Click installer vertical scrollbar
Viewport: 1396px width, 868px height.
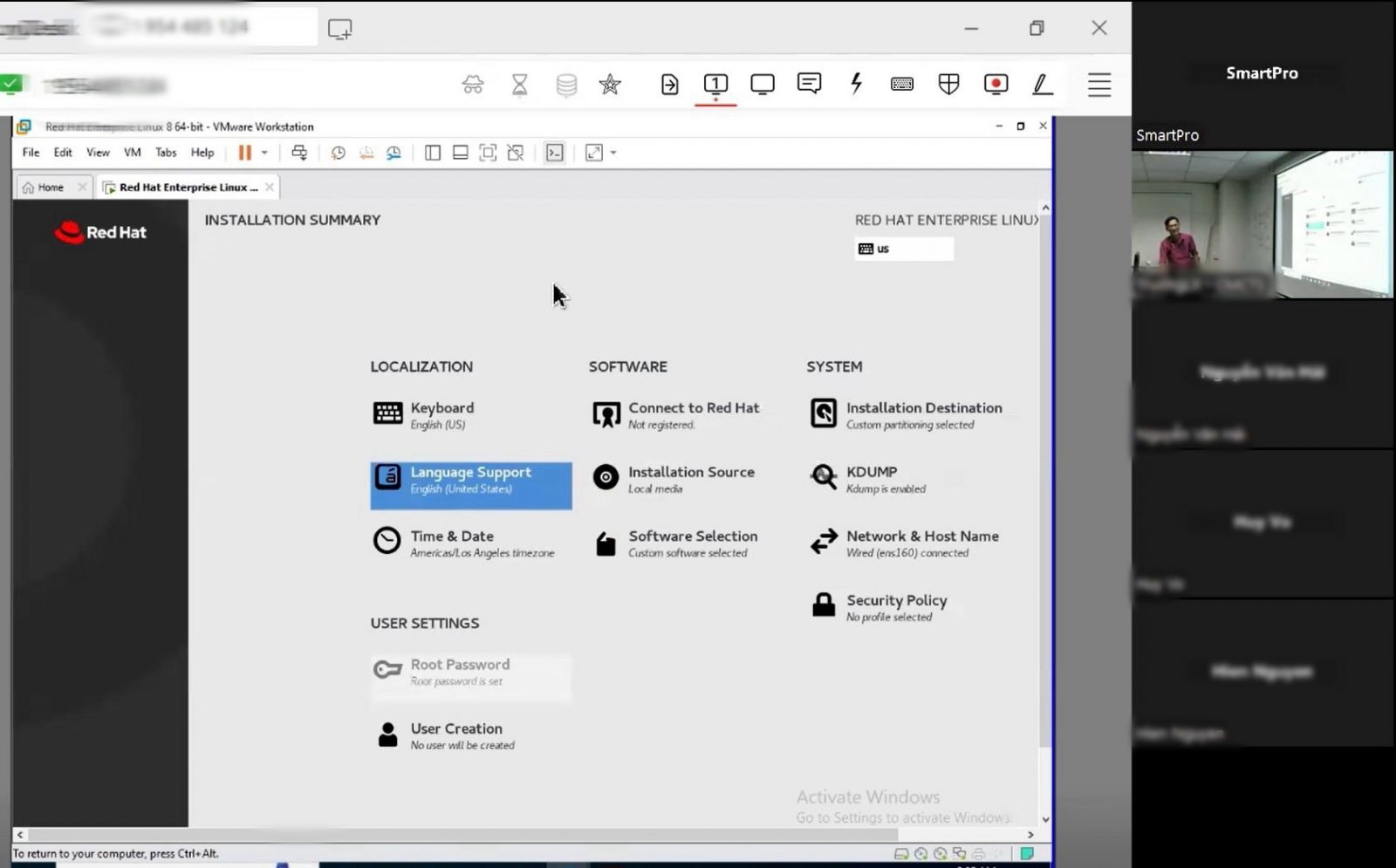[x=1045, y=480]
